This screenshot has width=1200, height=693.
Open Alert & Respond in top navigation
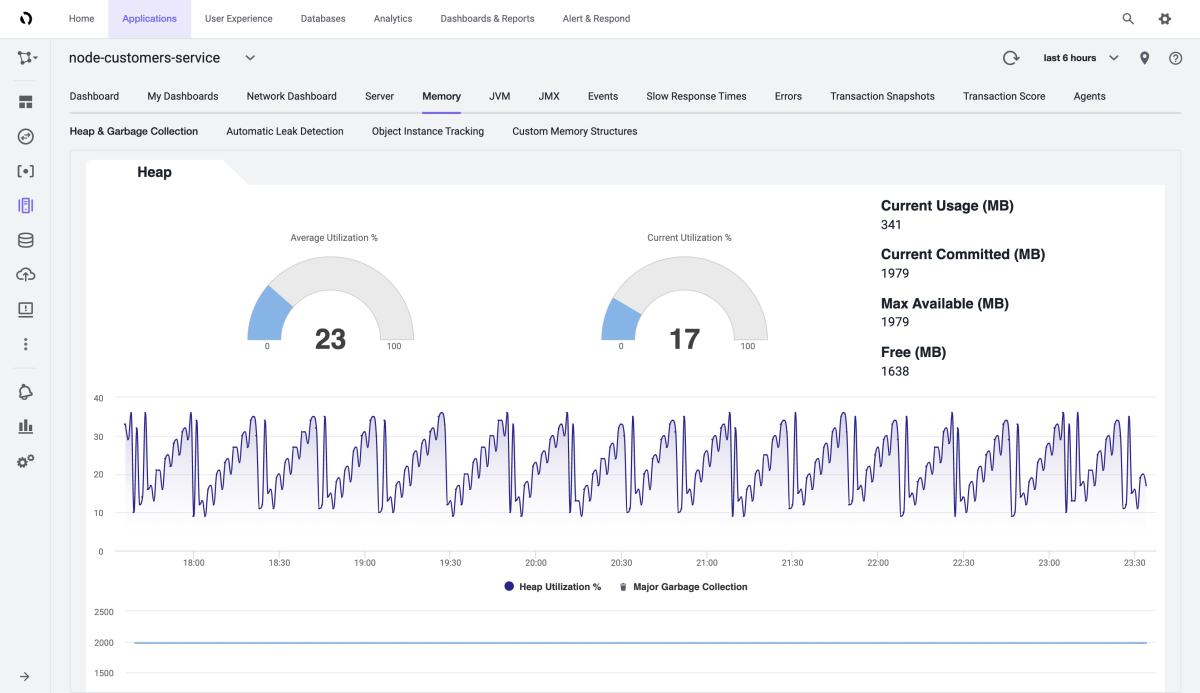597,19
